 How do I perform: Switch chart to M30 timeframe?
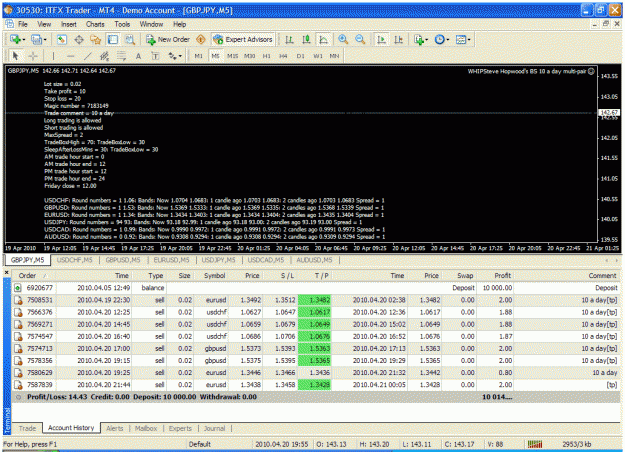click(x=250, y=56)
